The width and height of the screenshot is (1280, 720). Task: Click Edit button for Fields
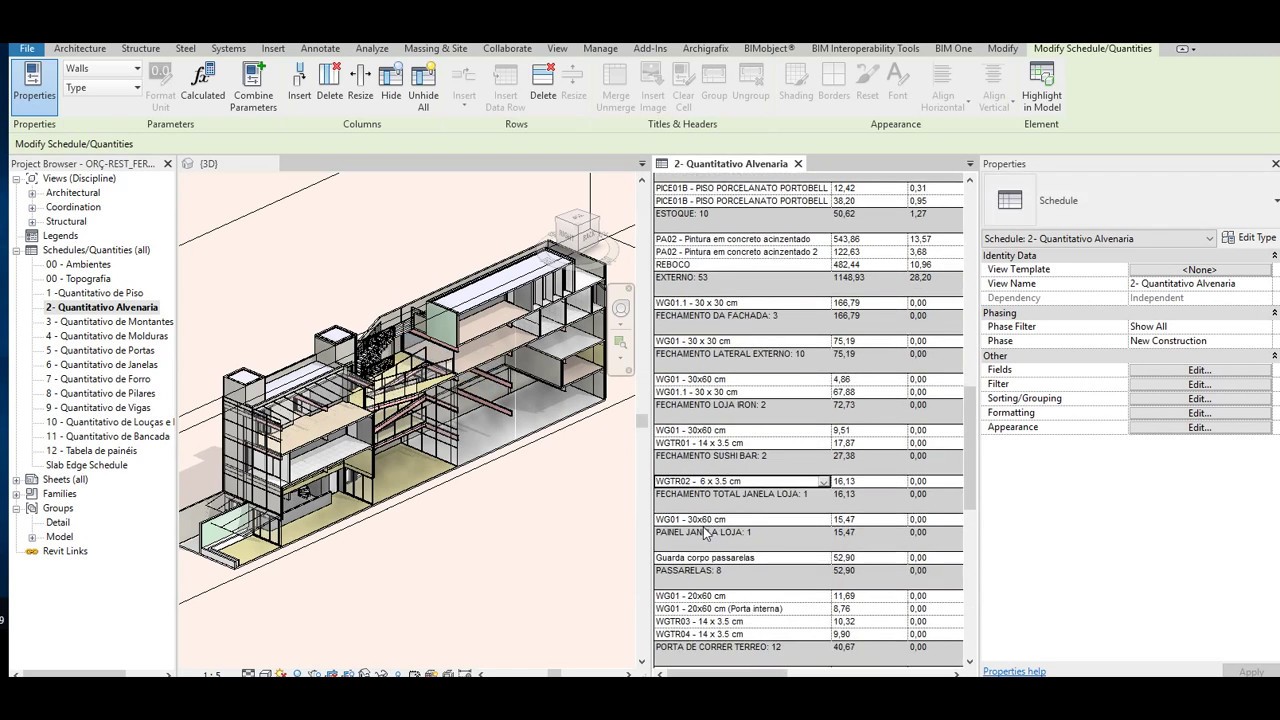tap(1199, 370)
